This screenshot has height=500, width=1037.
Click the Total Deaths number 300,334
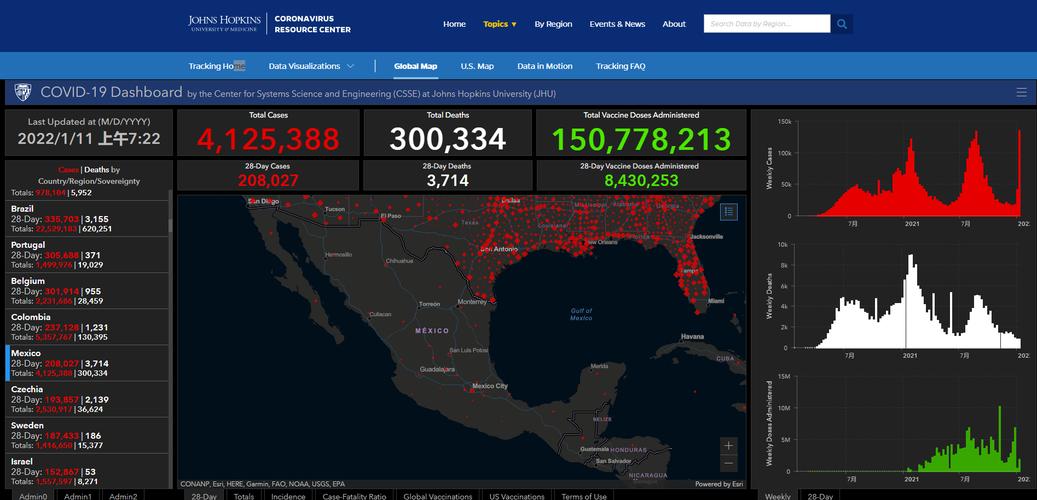448,139
